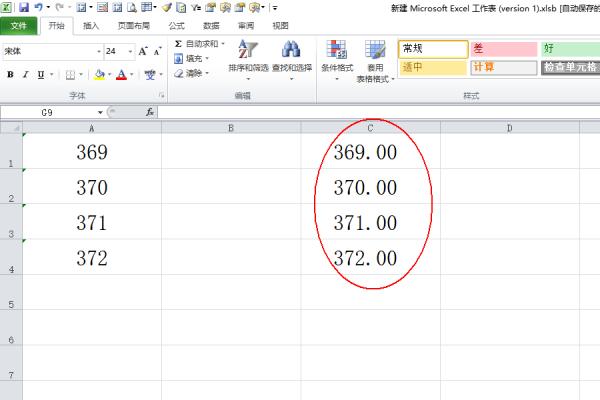Click cell C2 containing 370.00
600x400 pixels.
coord(370,186)
